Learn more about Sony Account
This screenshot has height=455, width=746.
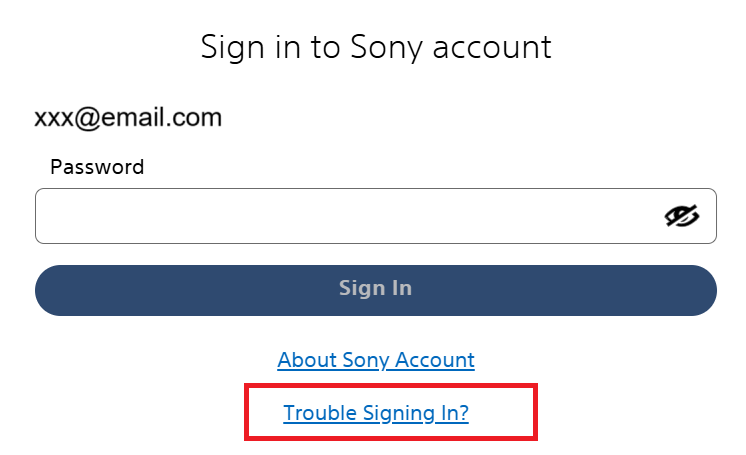pyautogui.click(x=376, y=360)
